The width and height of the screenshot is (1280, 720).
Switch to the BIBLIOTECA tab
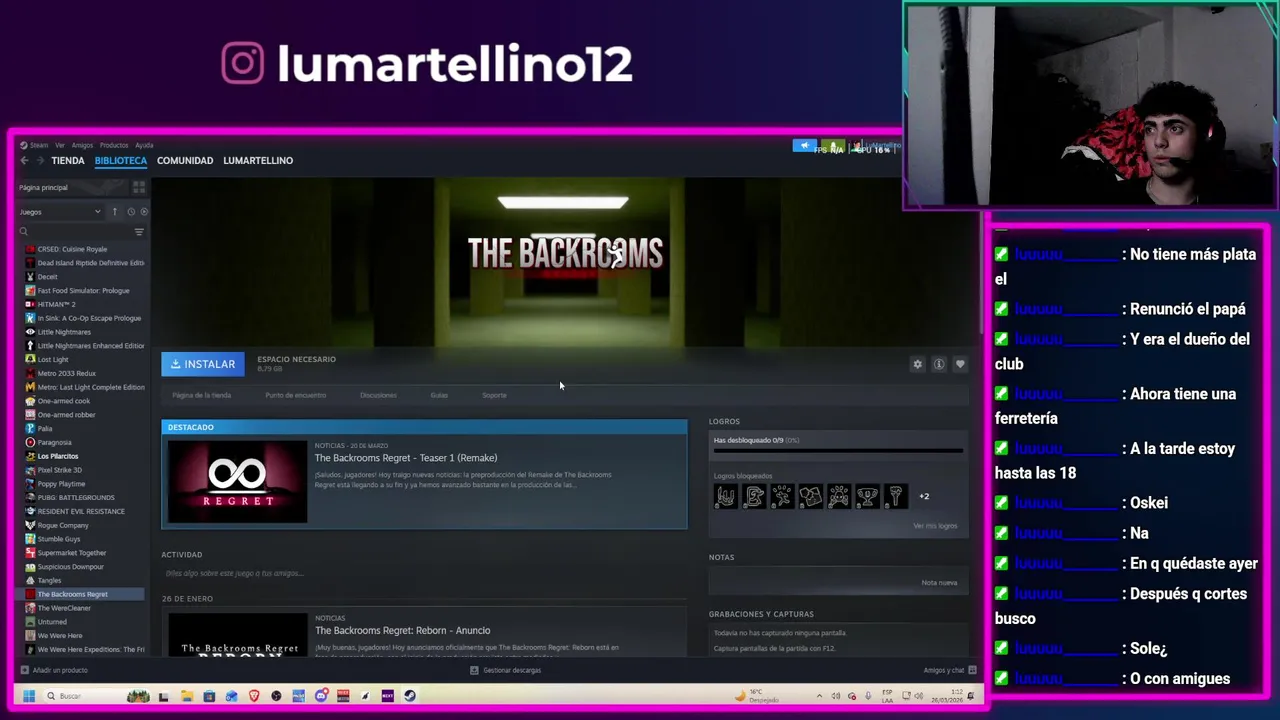click(x=121, y=160)
